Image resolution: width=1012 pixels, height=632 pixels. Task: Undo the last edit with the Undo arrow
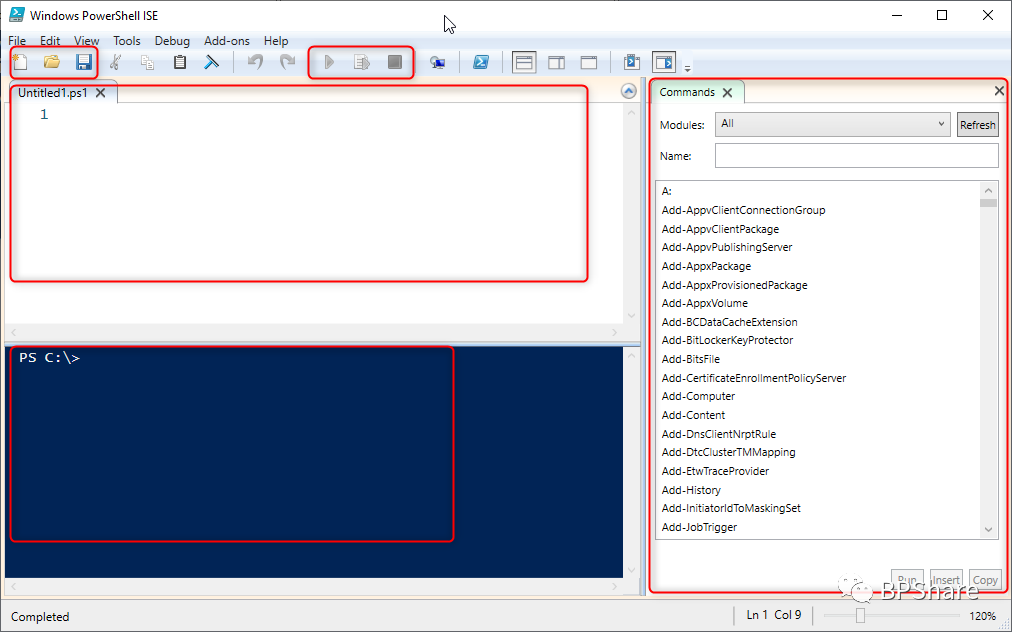coord(256,62)
